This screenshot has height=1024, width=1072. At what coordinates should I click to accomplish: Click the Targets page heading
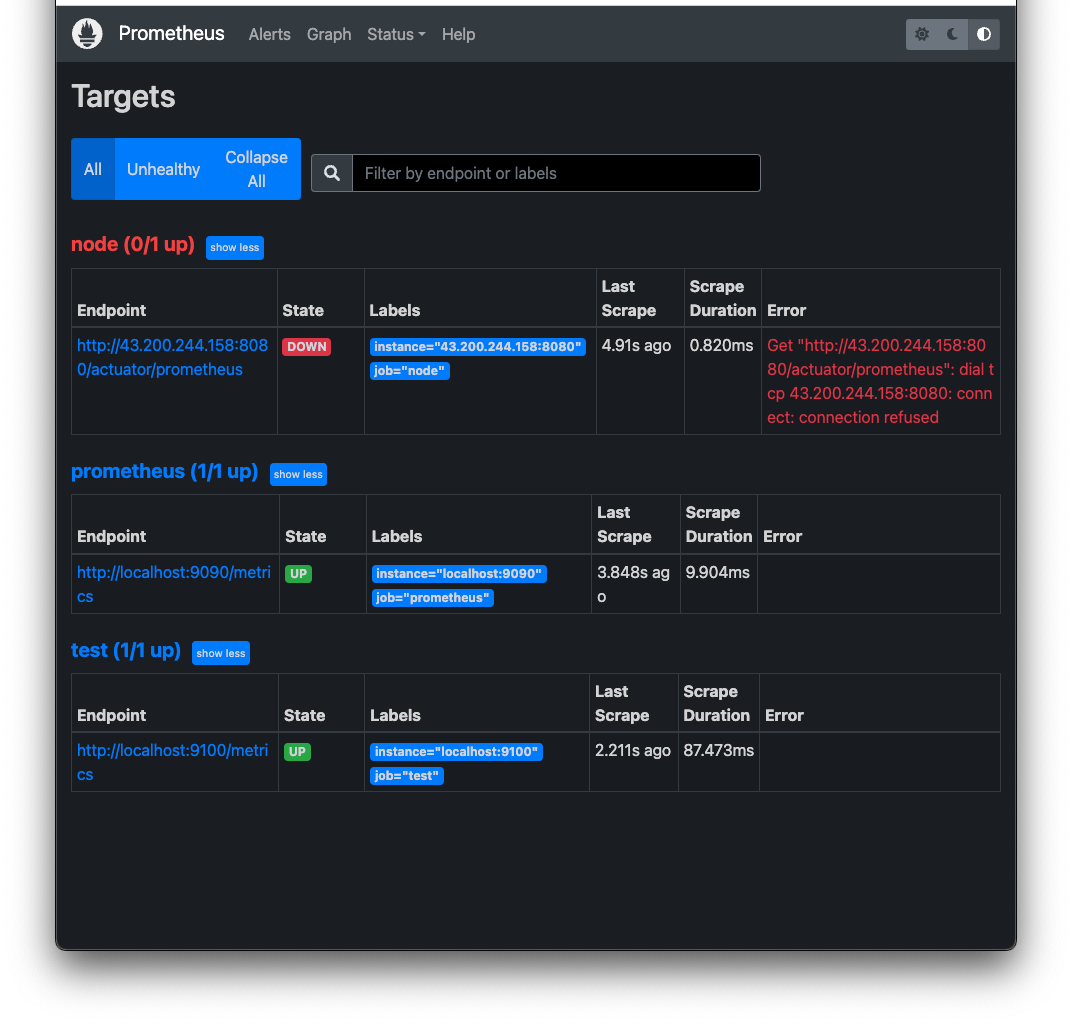(x=123, y=96)
